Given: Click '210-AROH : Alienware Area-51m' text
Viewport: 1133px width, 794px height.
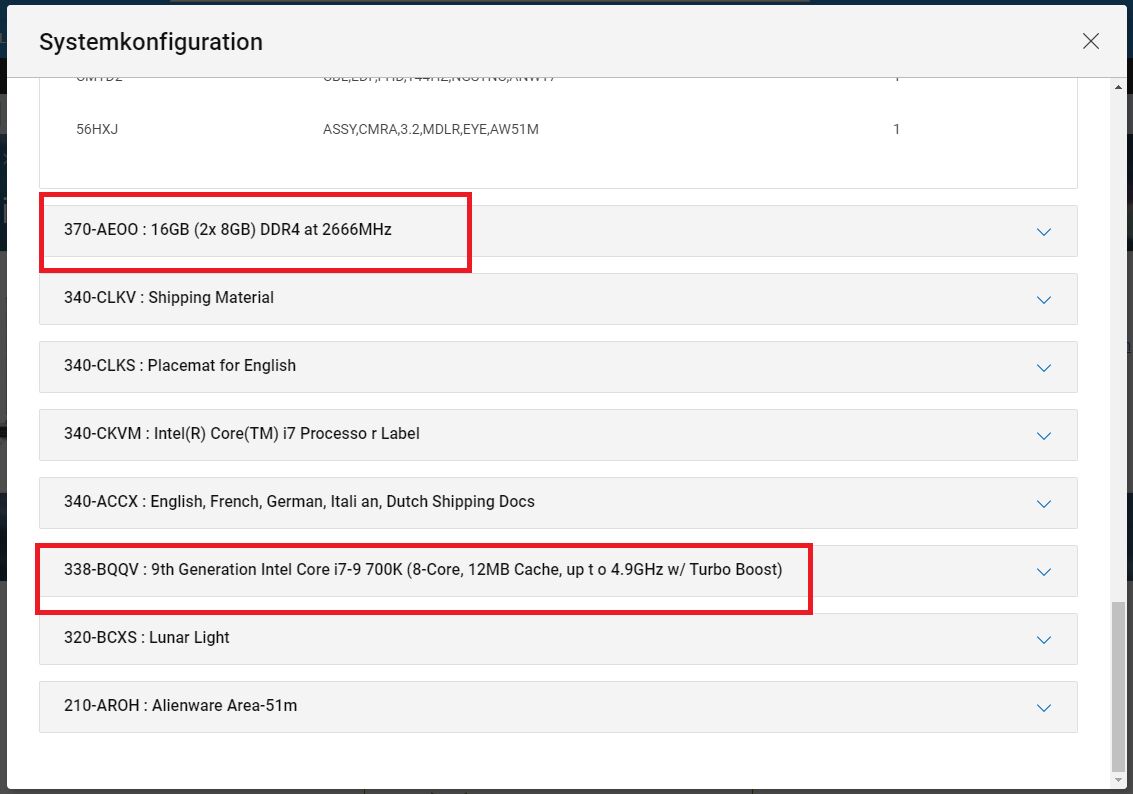Looking at the screenshot, I should pyautogui.click(x=181, y=705).
